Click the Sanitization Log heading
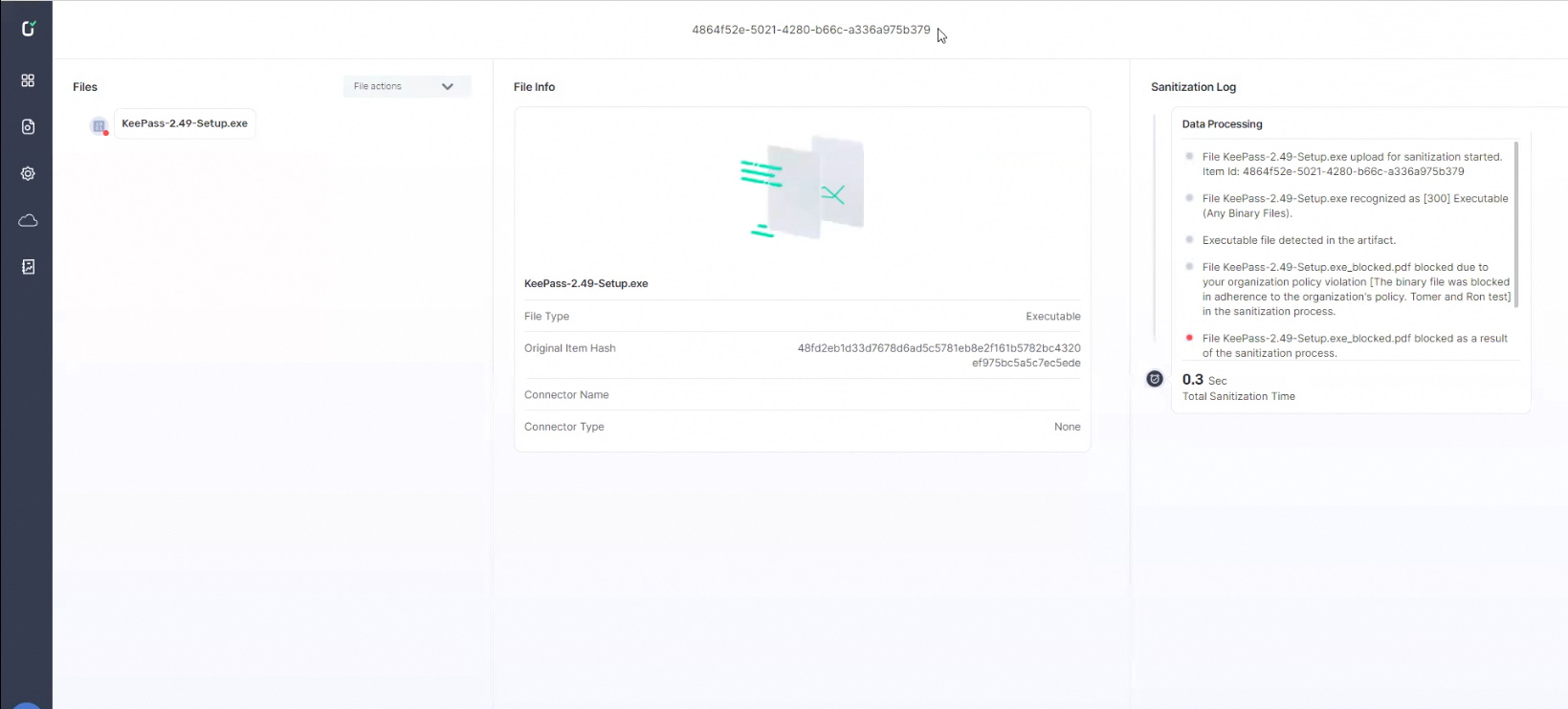The image size is (1568, 709). coord(1193,87)
